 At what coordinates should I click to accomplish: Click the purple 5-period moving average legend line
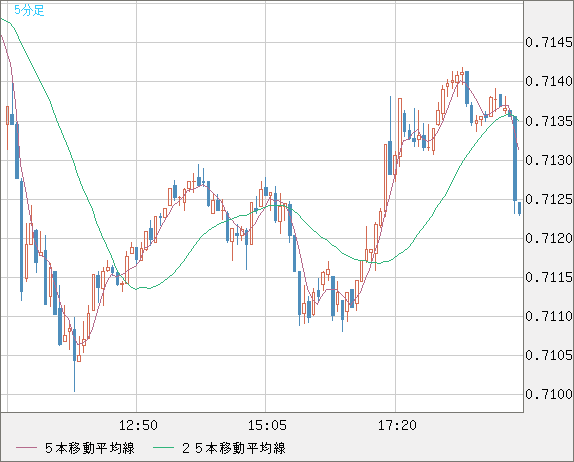[26, 448]
